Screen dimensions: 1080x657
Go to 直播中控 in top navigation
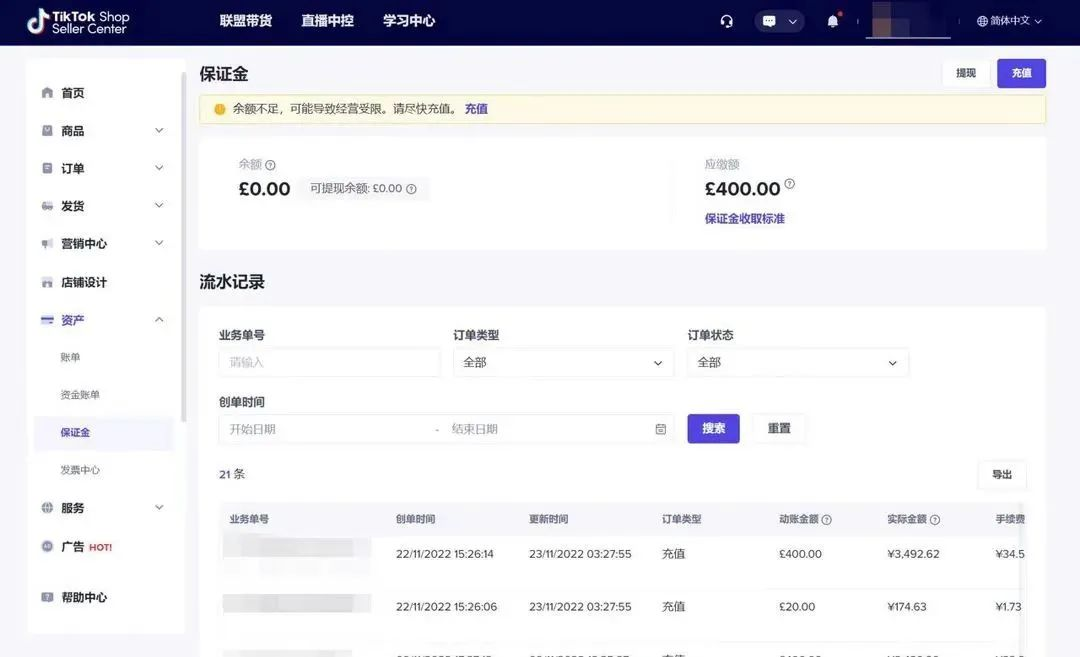pos(327,21)
